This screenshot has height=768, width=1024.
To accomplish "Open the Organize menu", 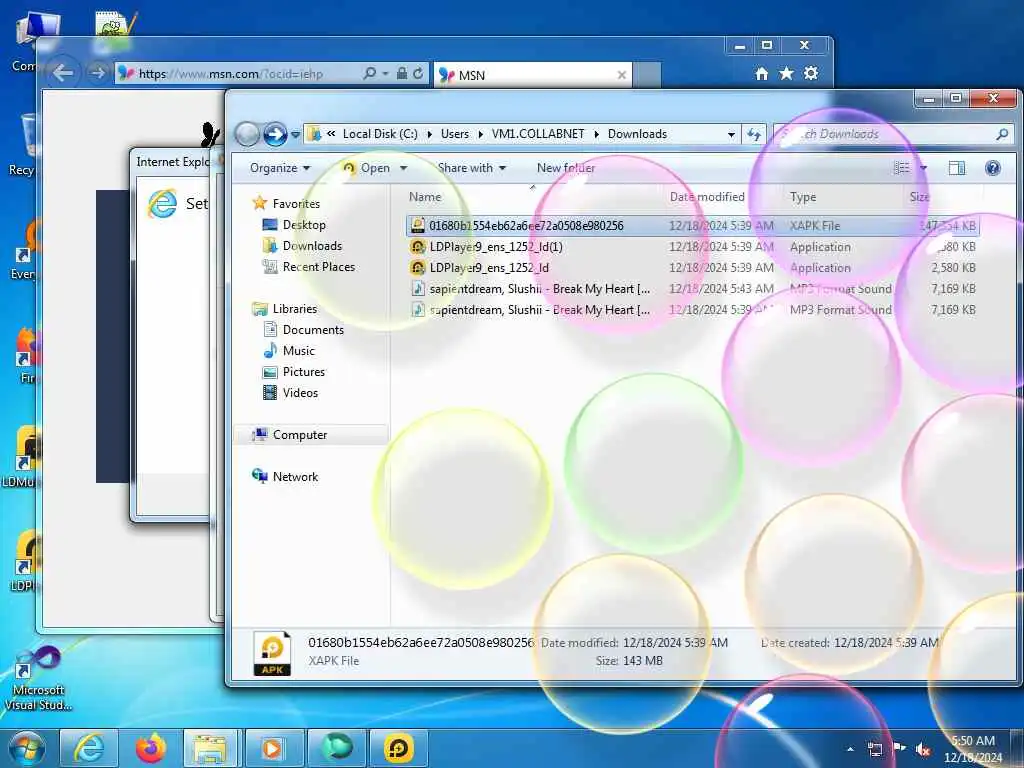I will (x=280, y=168).
